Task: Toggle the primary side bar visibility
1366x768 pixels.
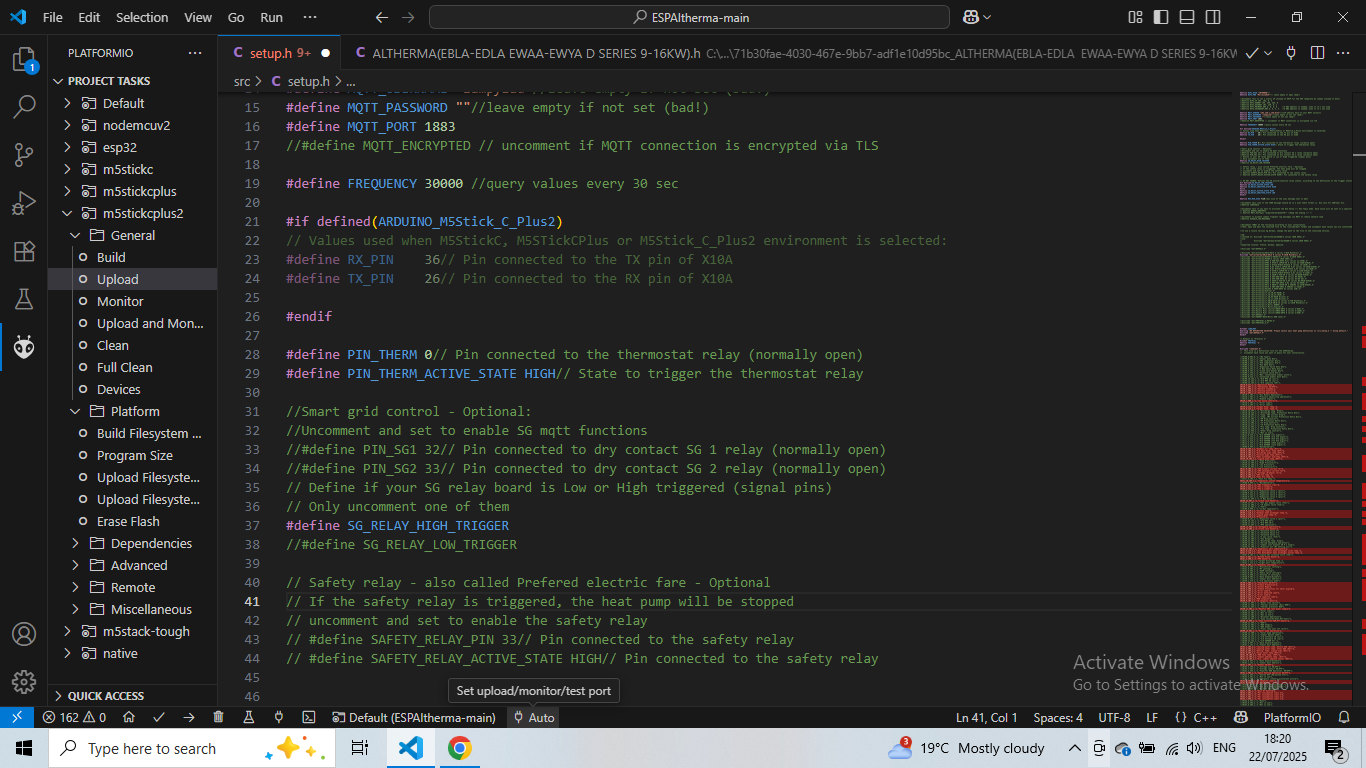Action: point(1161,17)
